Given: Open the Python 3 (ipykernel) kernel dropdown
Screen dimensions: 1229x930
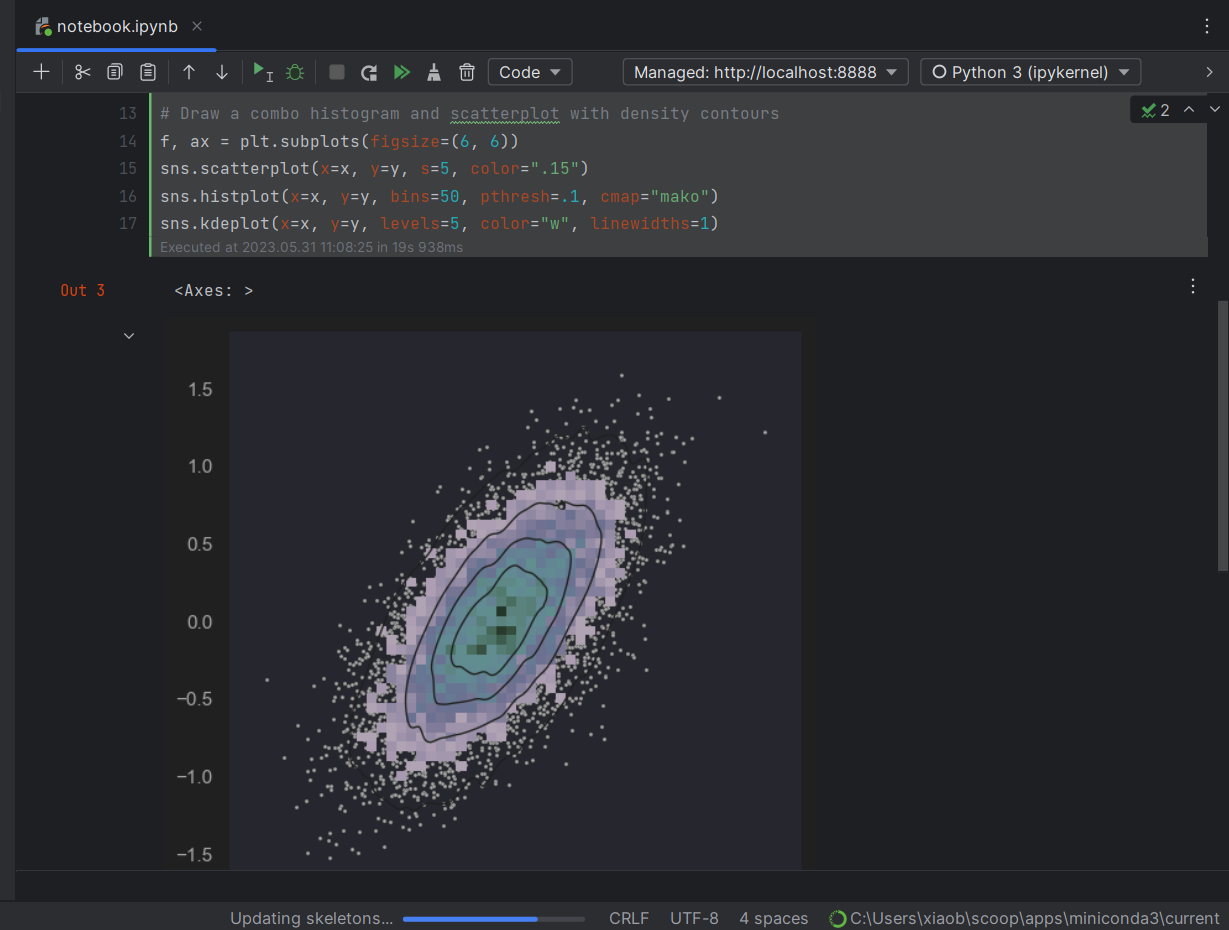Looking at the screenshot, I should [x=1030, y=72].
